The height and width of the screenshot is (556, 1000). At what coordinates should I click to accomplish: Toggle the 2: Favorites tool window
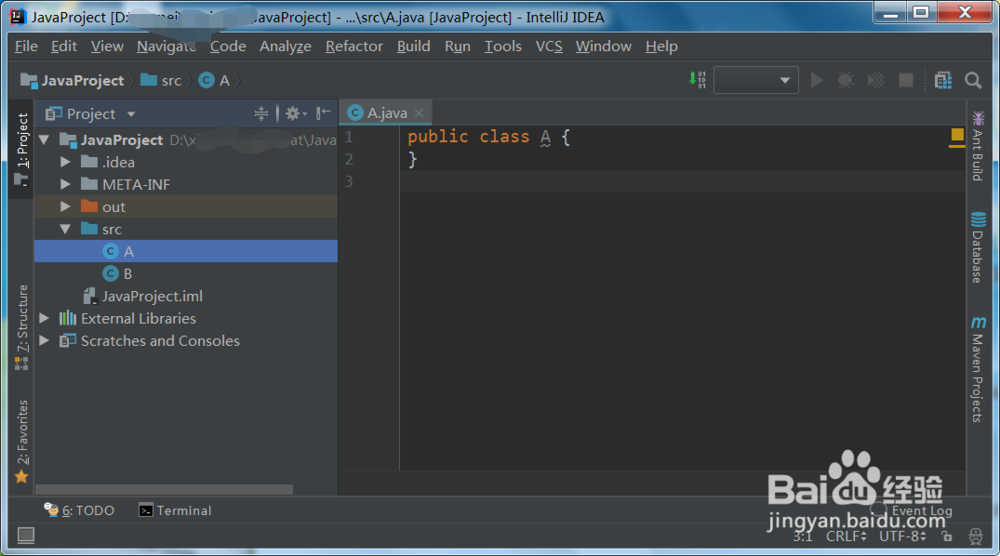coord(22,441)
